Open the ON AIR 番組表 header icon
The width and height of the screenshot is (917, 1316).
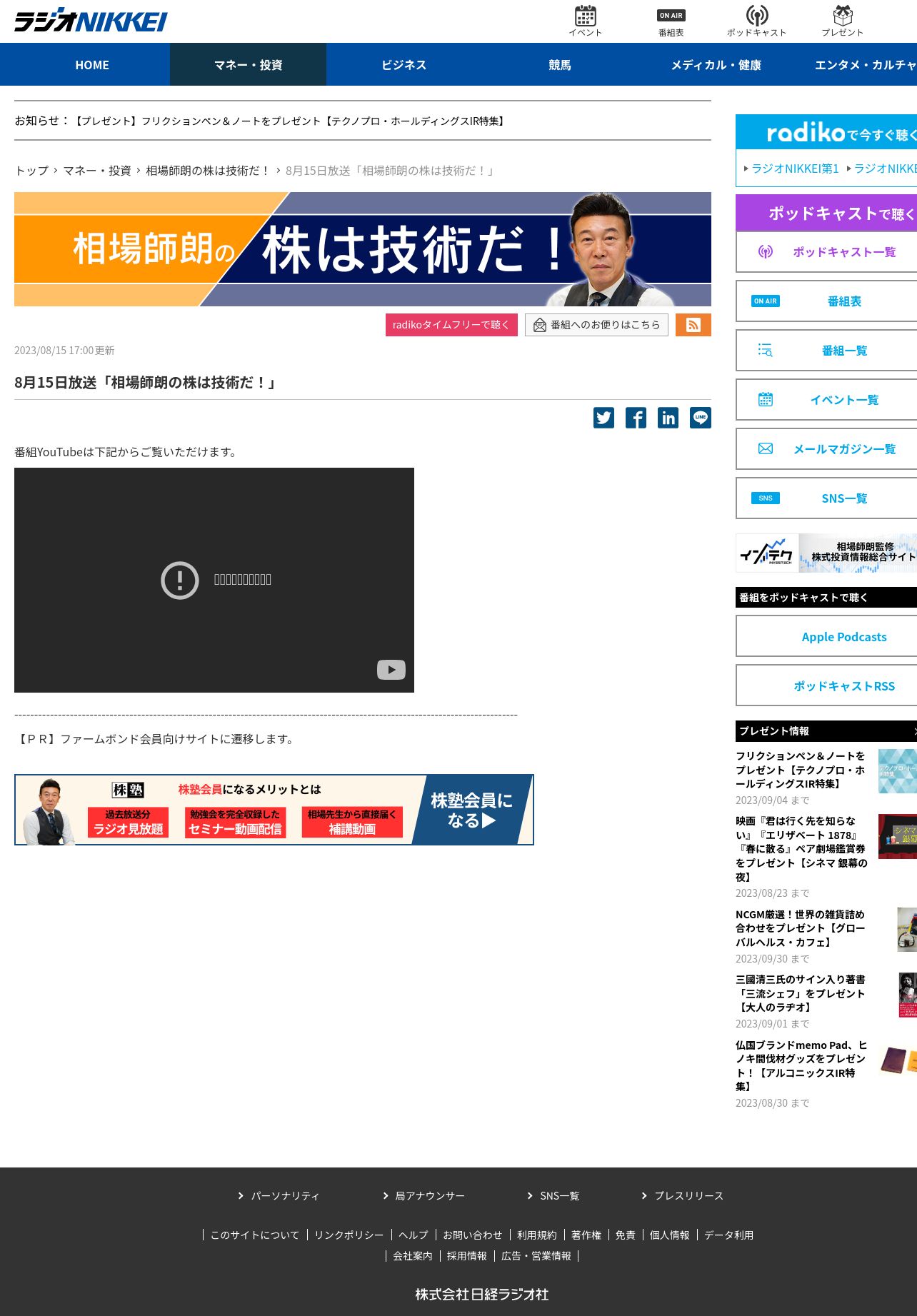(x=671, y=22)
